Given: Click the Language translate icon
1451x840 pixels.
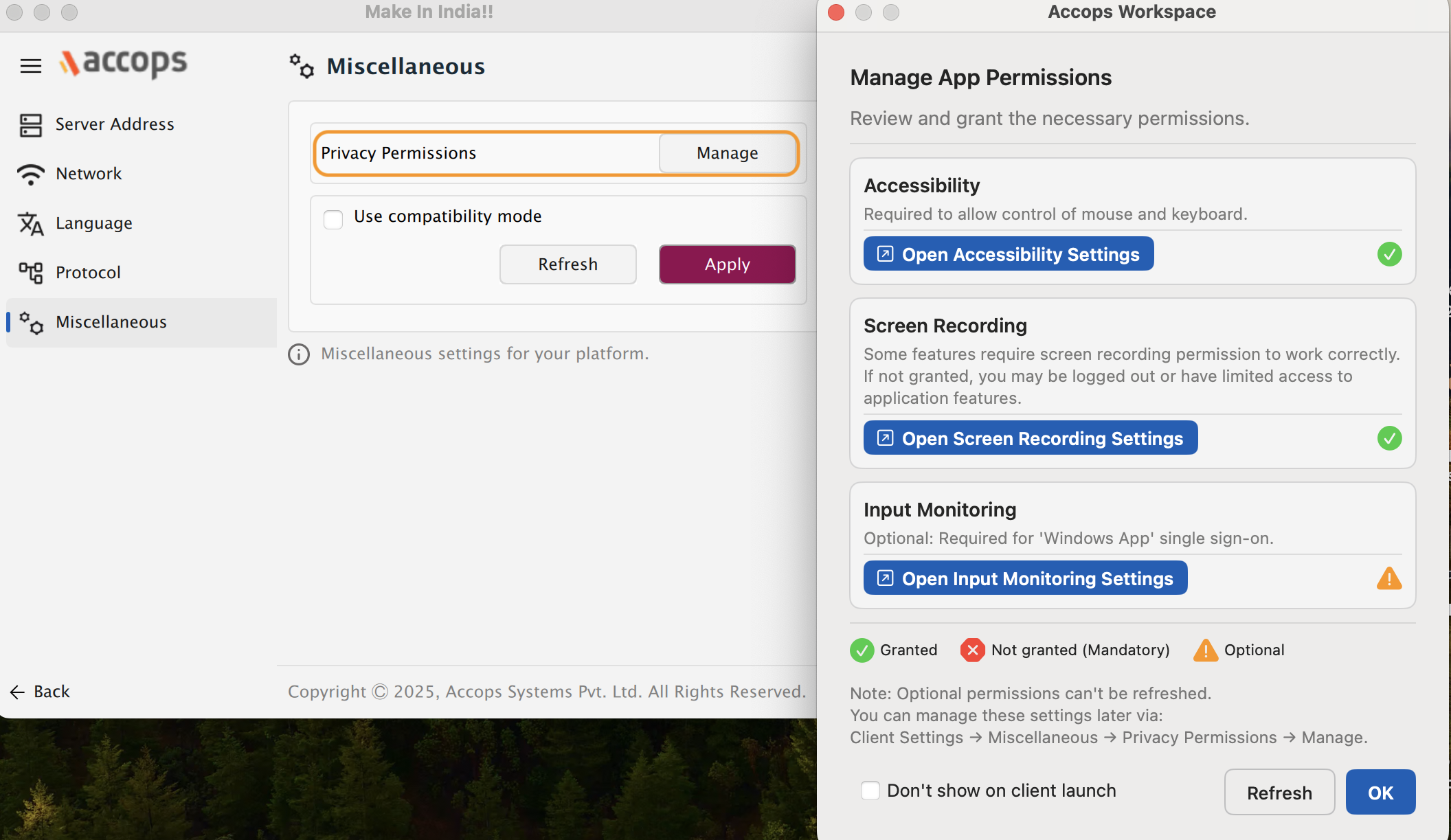Looking at the screenshot, I should coord(31,224).
